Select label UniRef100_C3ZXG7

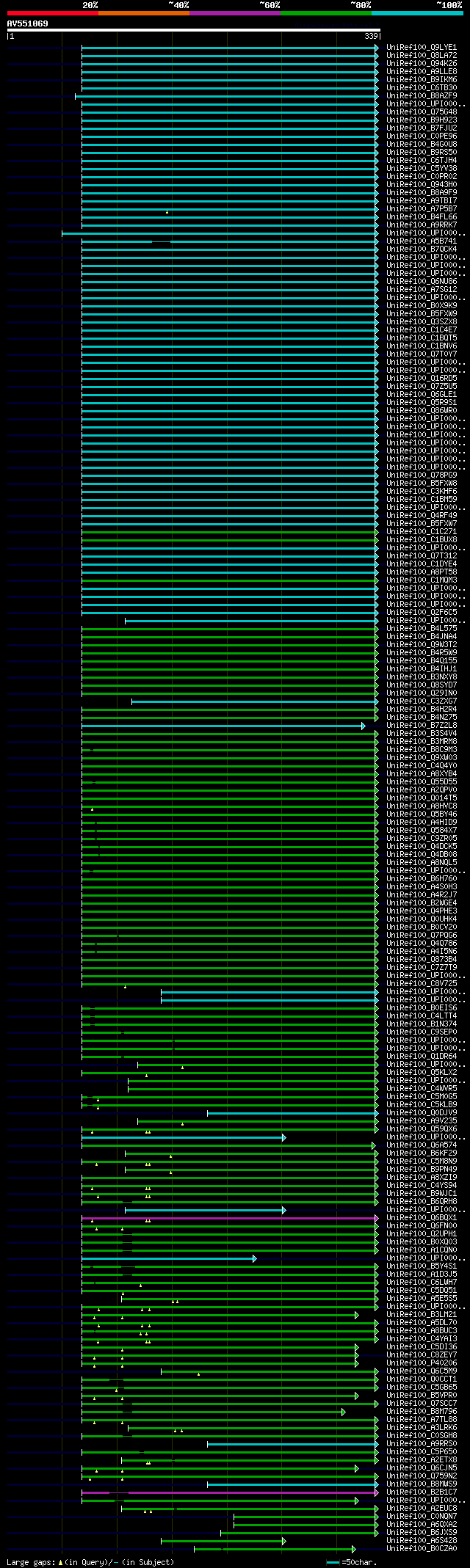point(422,701)
